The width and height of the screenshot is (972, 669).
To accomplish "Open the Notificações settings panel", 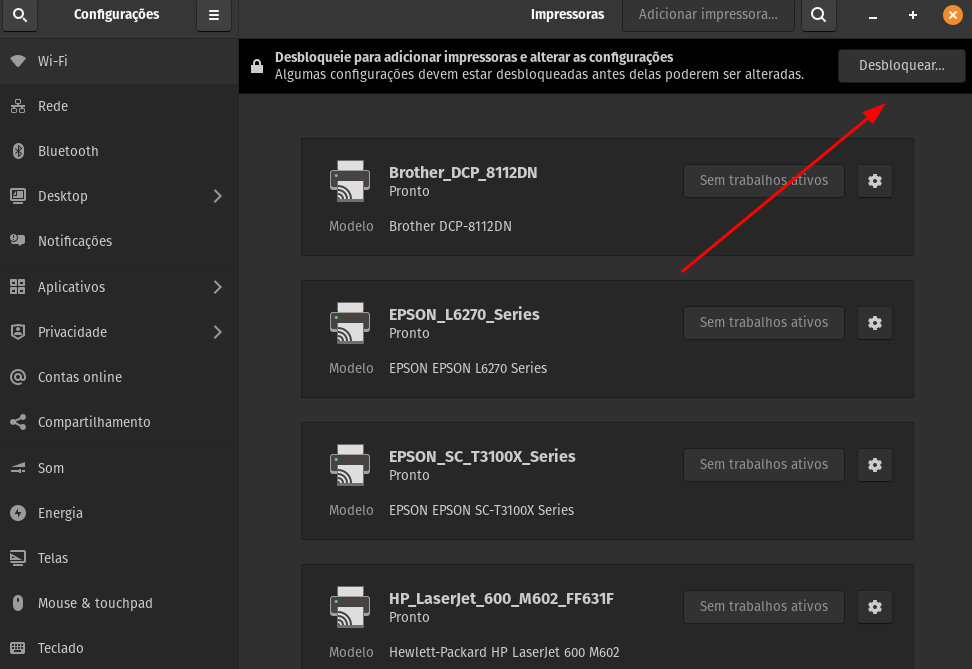I will coord(119,241).
